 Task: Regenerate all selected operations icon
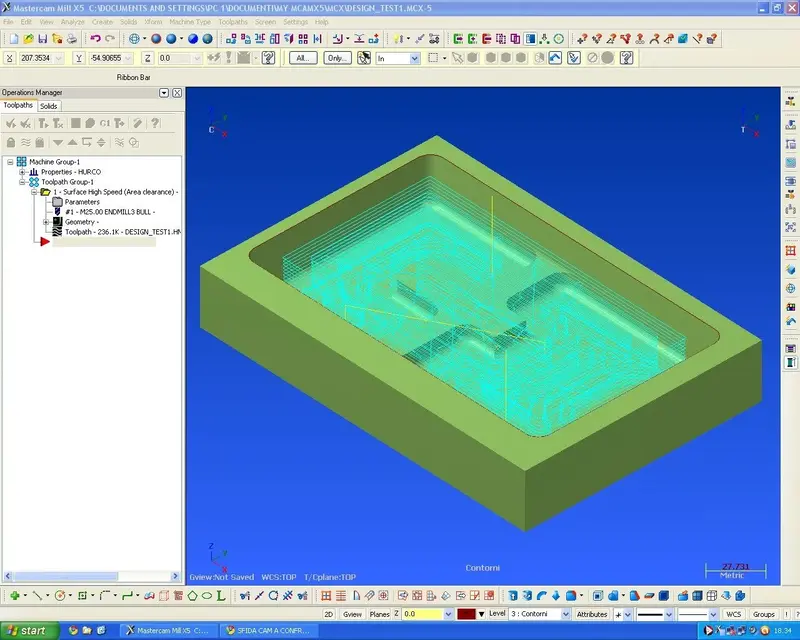[43, 123]
